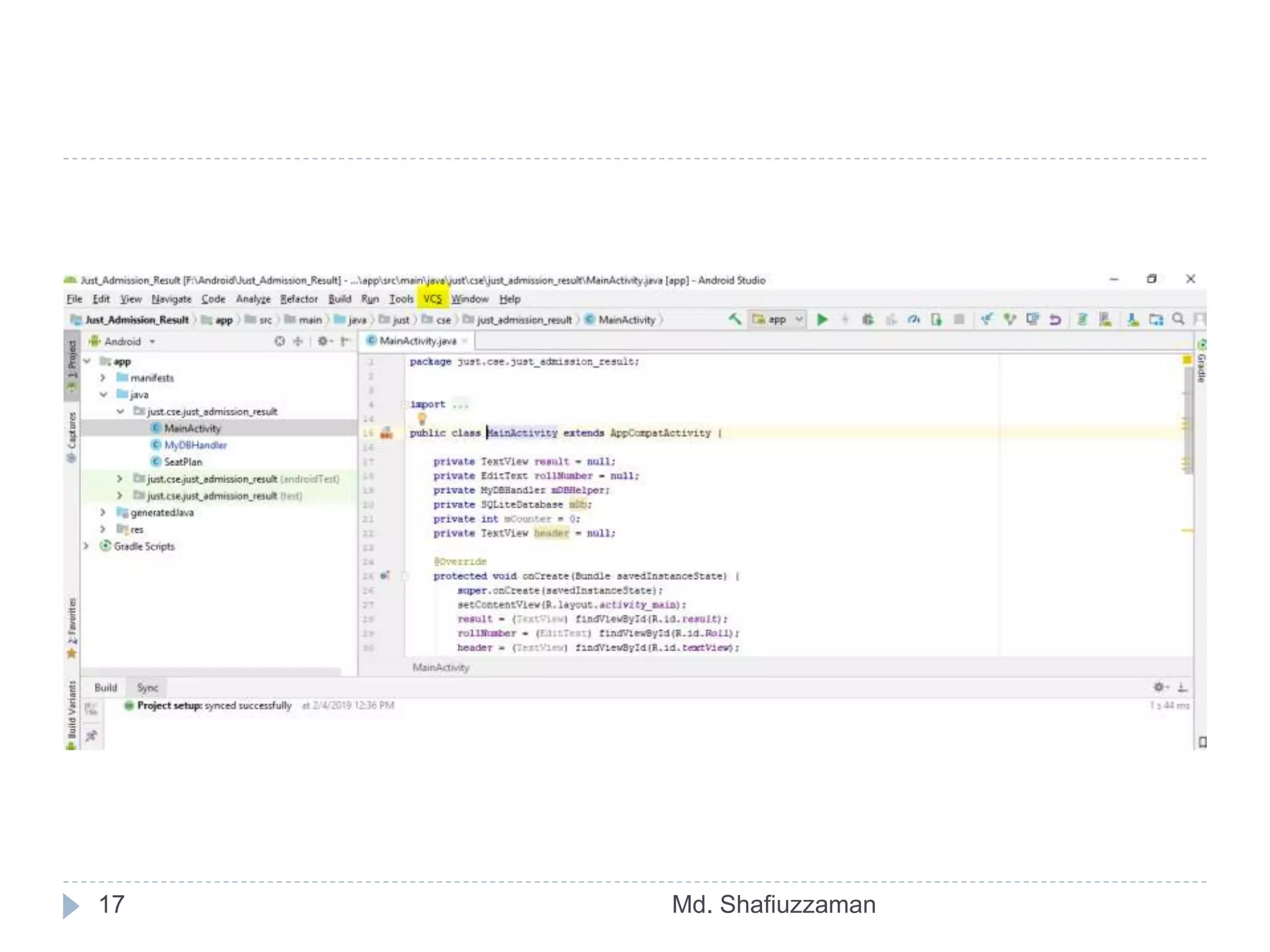Select MyDBHandler class in project tree
This screenshot has height=952, width=1270.
pyautogui.click(x=195, y=445)
